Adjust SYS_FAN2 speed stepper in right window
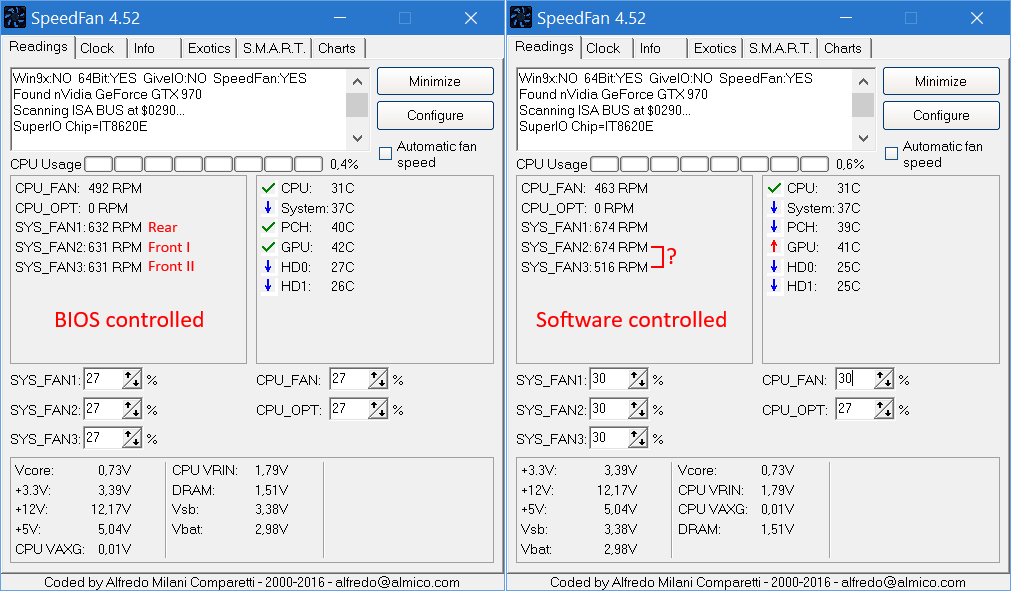This screenshot has width=1011, height=591. coord(638,409)
